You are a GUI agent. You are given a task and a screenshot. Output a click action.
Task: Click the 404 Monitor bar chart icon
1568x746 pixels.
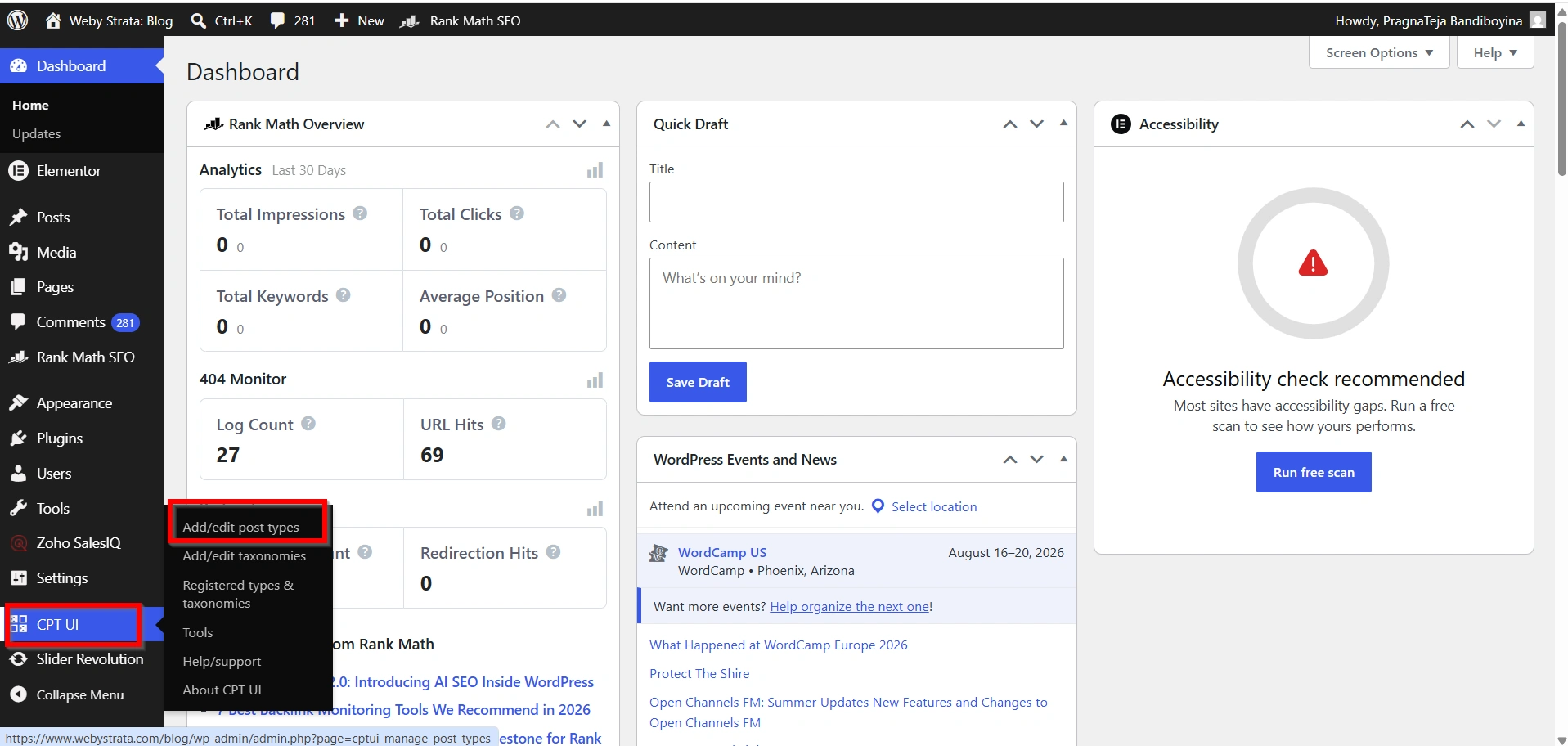(595, 380)
